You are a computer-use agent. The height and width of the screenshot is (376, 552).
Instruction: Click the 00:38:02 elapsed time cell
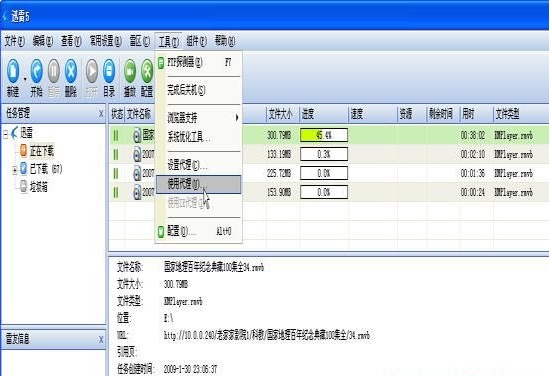pyautogui.click(x=472, y=136)
